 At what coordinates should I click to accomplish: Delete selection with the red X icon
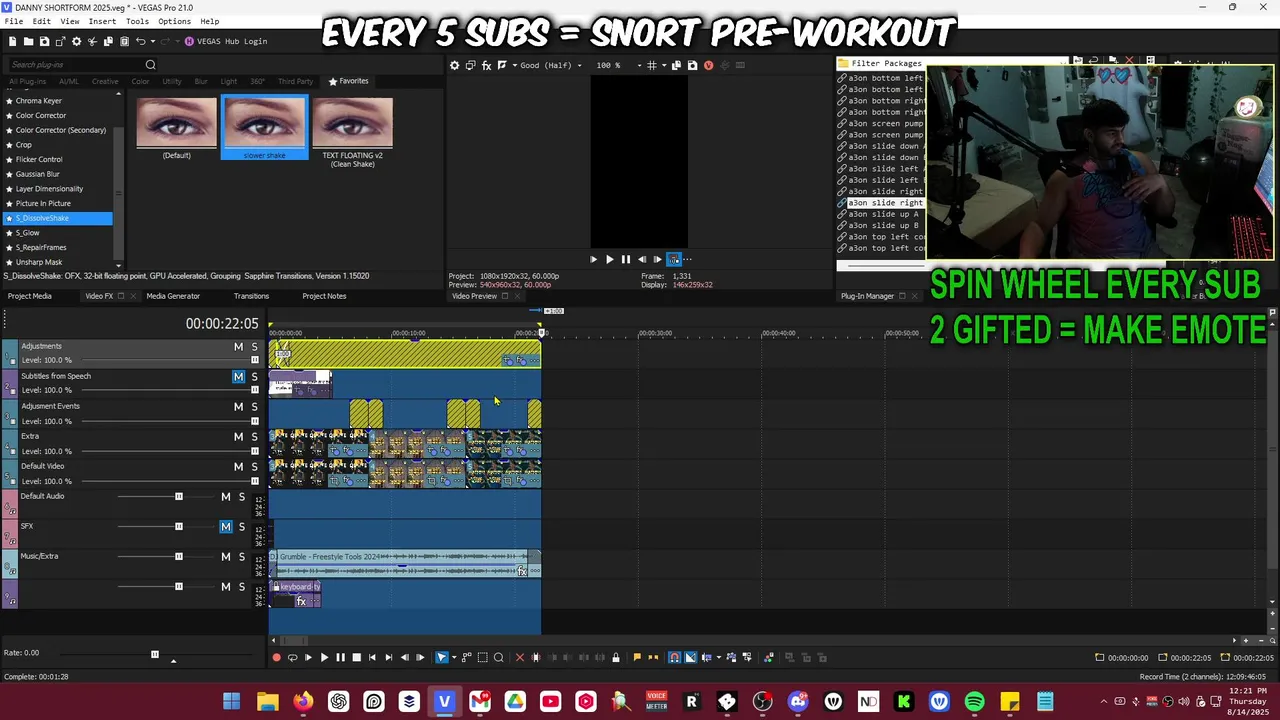[519, 657]
